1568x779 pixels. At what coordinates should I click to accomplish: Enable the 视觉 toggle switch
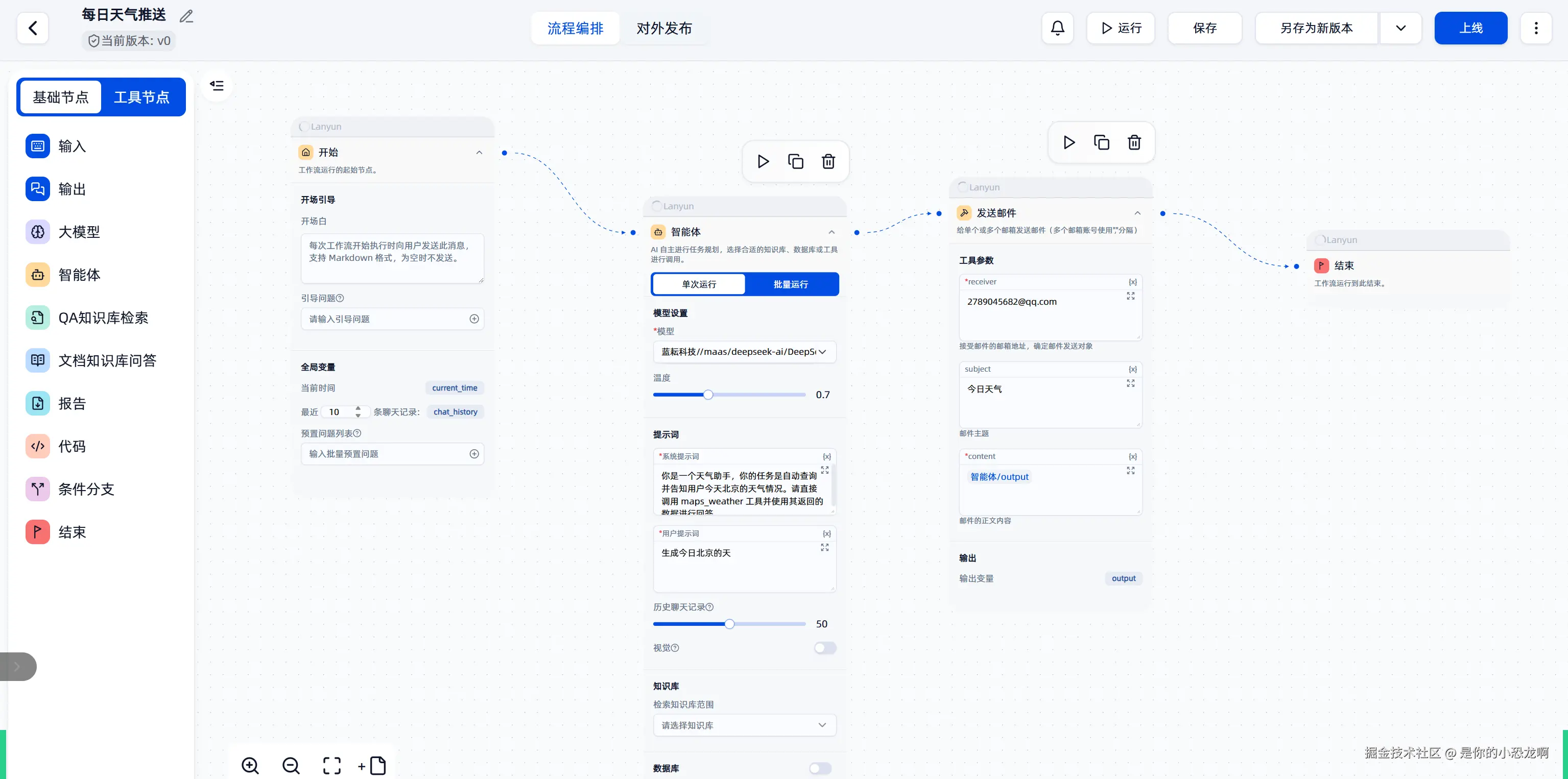point(825,647)
